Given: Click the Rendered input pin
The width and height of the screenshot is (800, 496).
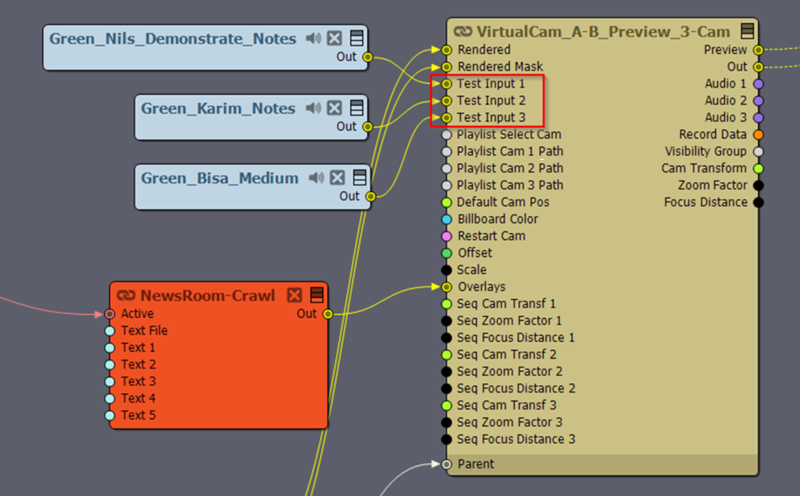Looking at the screenshot, I should tap(446, 50).
